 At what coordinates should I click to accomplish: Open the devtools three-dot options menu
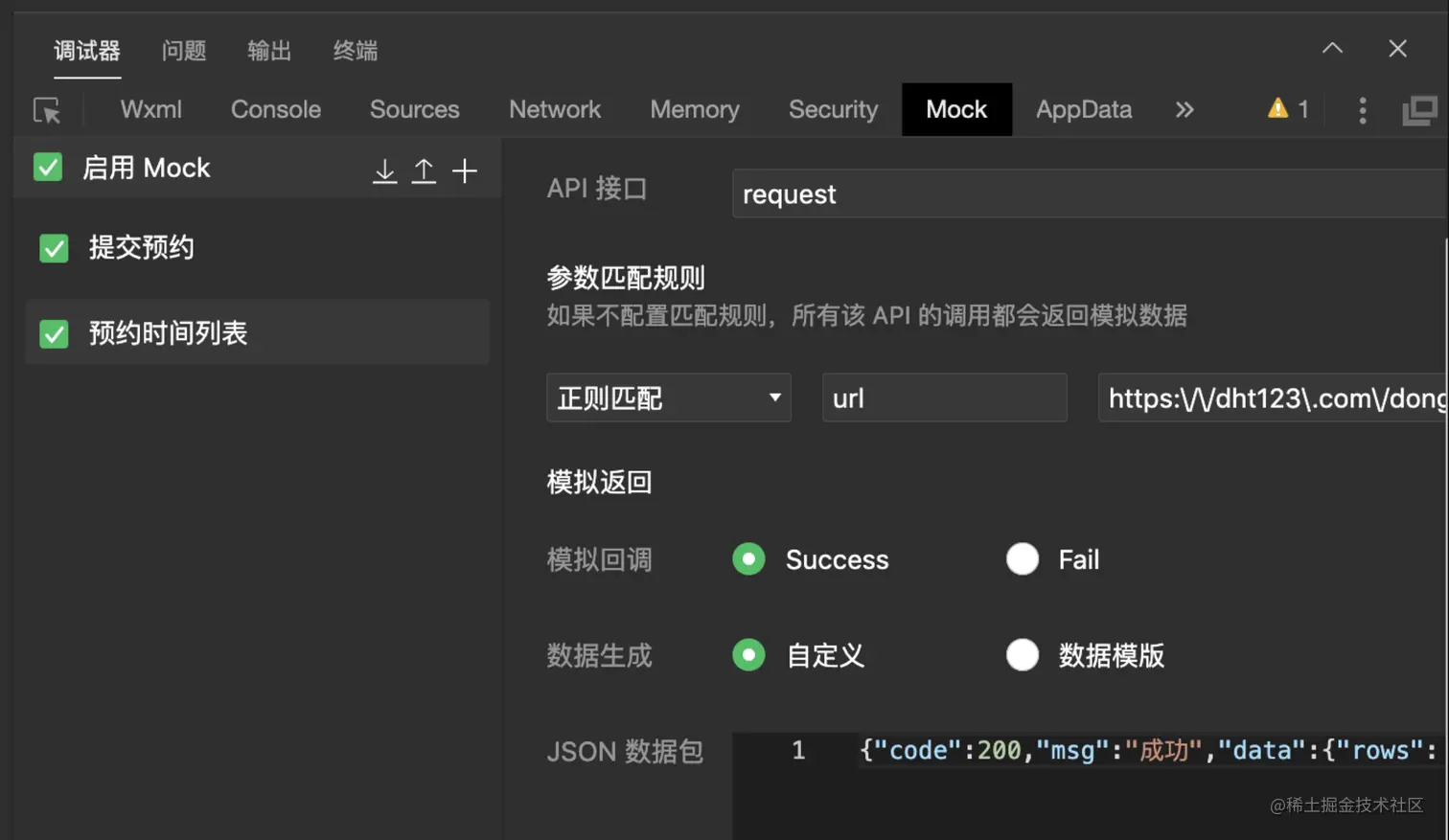point(1362,111)
